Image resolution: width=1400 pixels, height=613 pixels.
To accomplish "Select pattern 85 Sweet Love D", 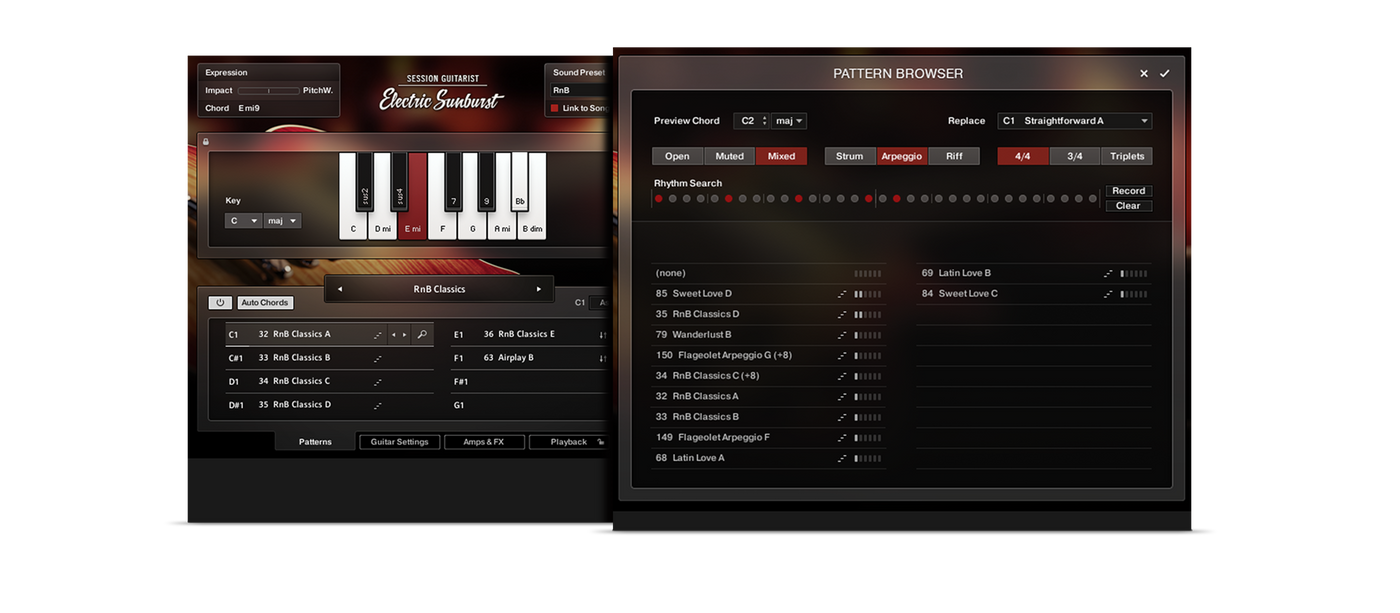I will point(768,294).
